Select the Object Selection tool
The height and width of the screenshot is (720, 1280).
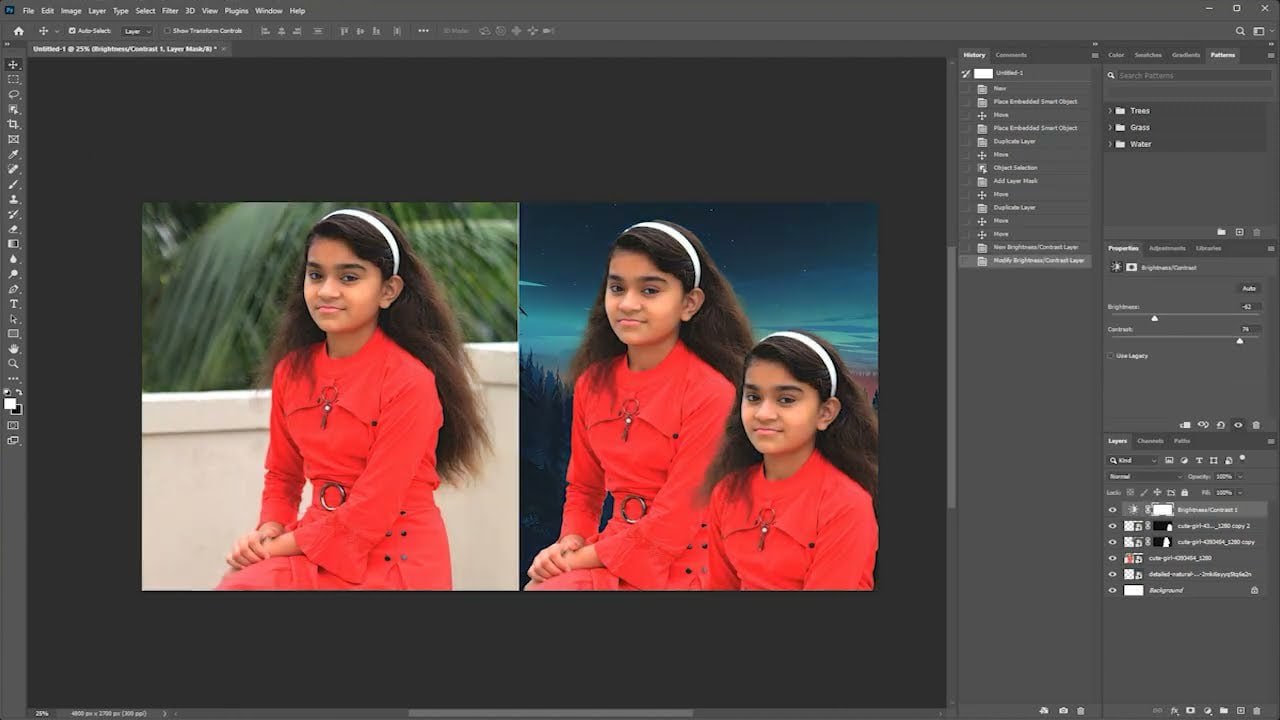tap(13, 109)
